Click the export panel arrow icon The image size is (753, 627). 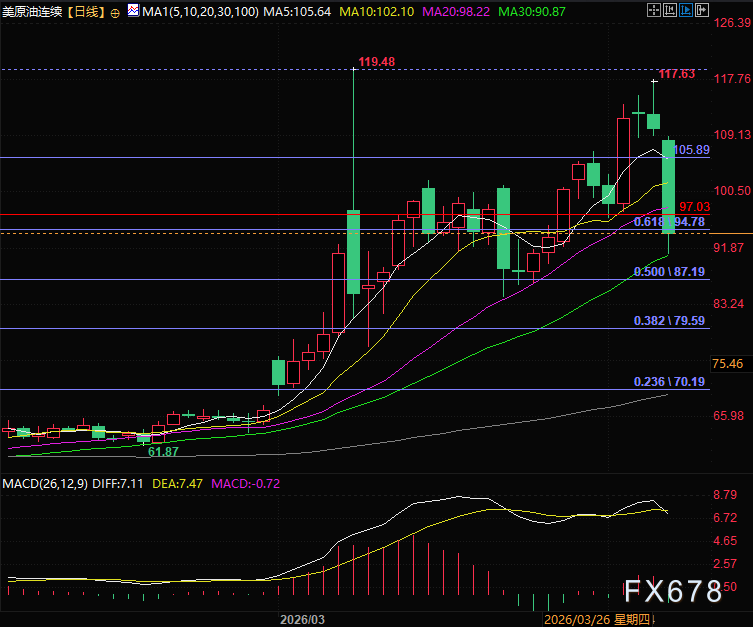point(702,10)
